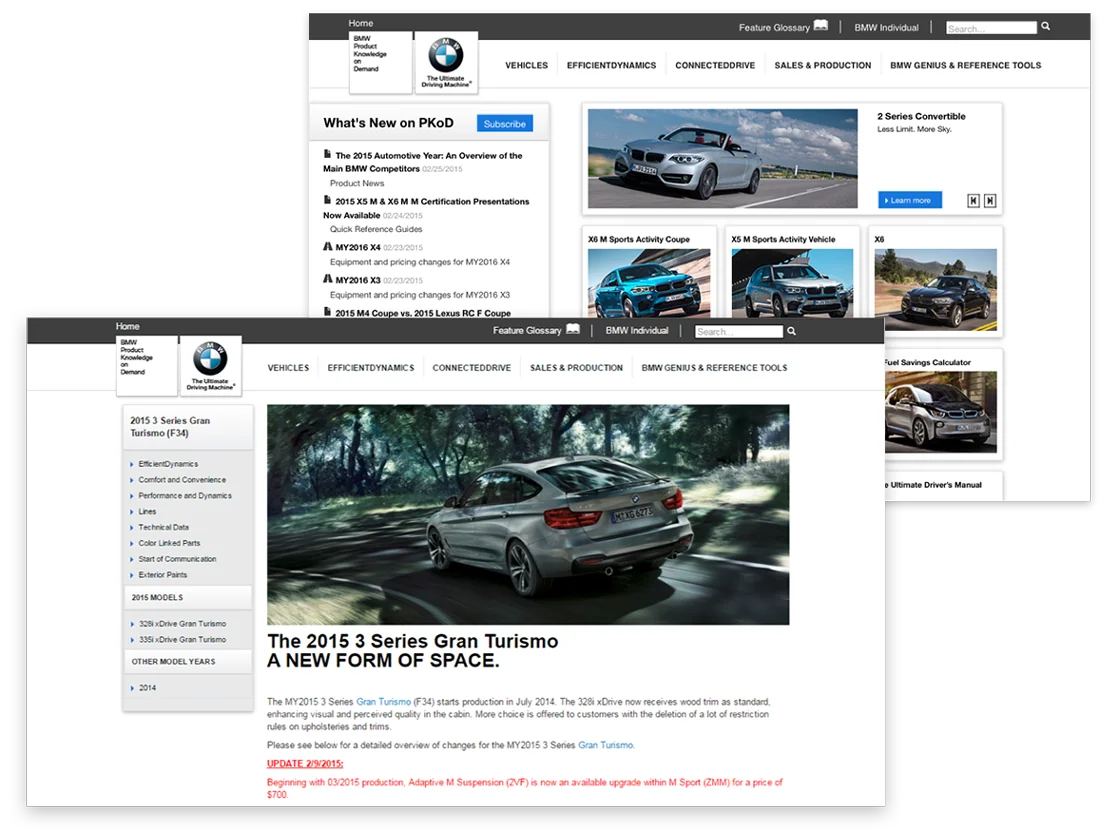Open CONNECTEDDRIVE menu in front window
This screenshot has height=832, width=1100.
(472, 368)
